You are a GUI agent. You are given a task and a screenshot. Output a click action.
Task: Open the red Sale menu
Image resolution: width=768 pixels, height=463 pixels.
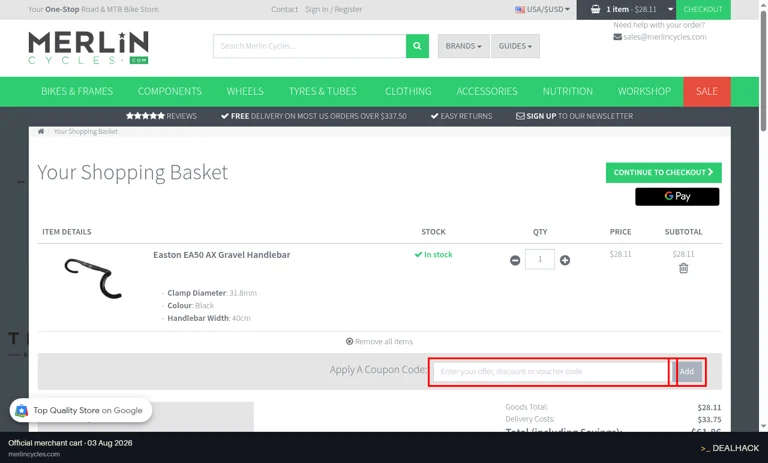(707, 92)
